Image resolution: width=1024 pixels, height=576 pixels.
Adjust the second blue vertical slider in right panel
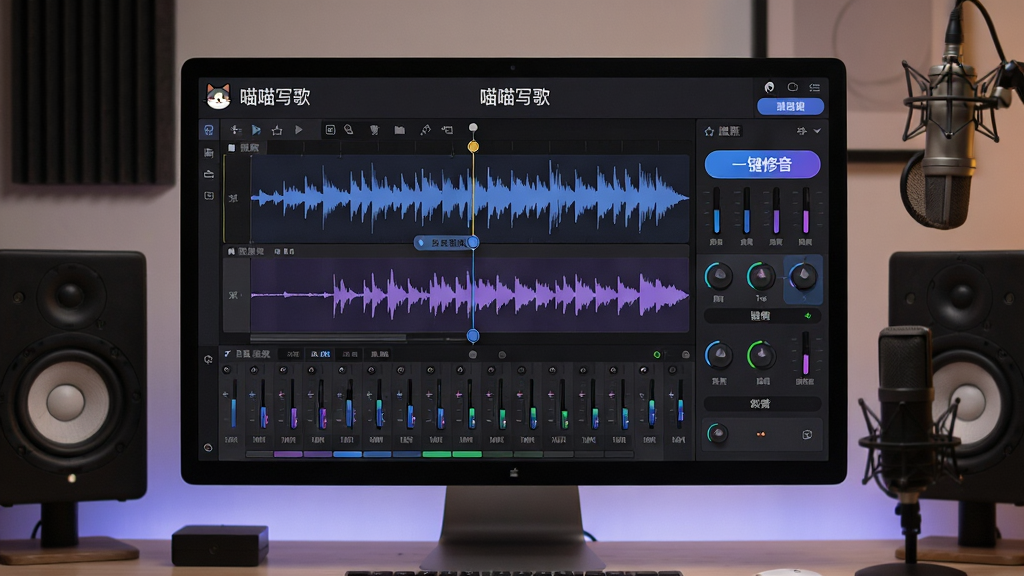click(746, 210)
